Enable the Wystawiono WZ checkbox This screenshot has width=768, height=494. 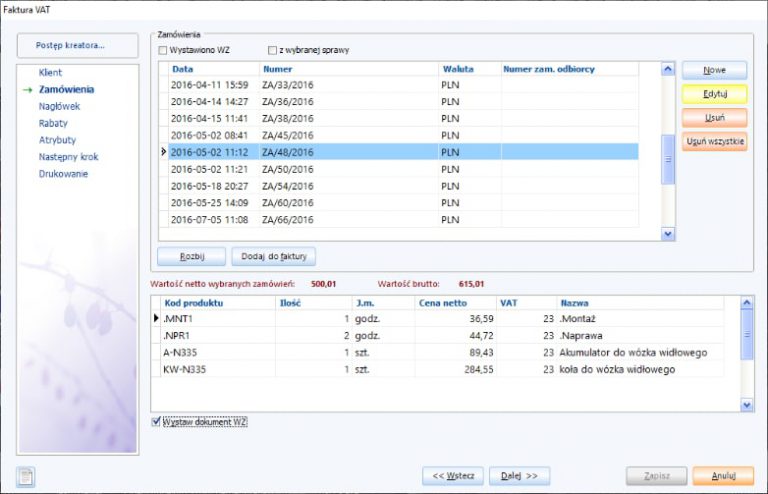pyautogui.click(x=164, y=50)
